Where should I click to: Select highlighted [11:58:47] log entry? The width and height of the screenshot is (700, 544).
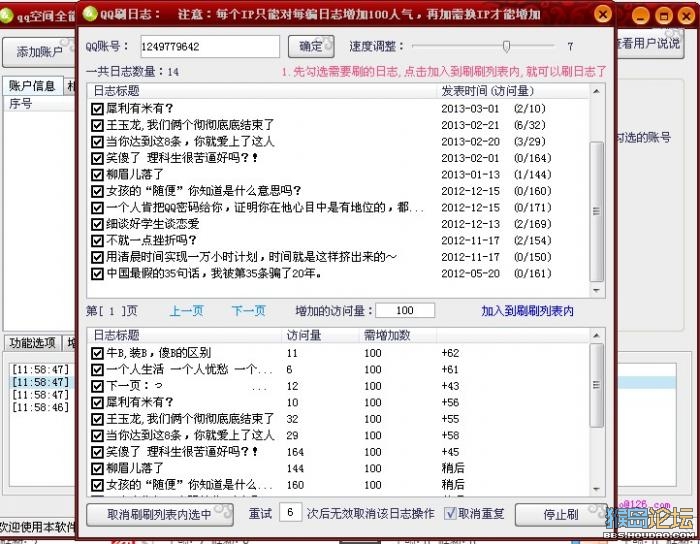(41, 382)
